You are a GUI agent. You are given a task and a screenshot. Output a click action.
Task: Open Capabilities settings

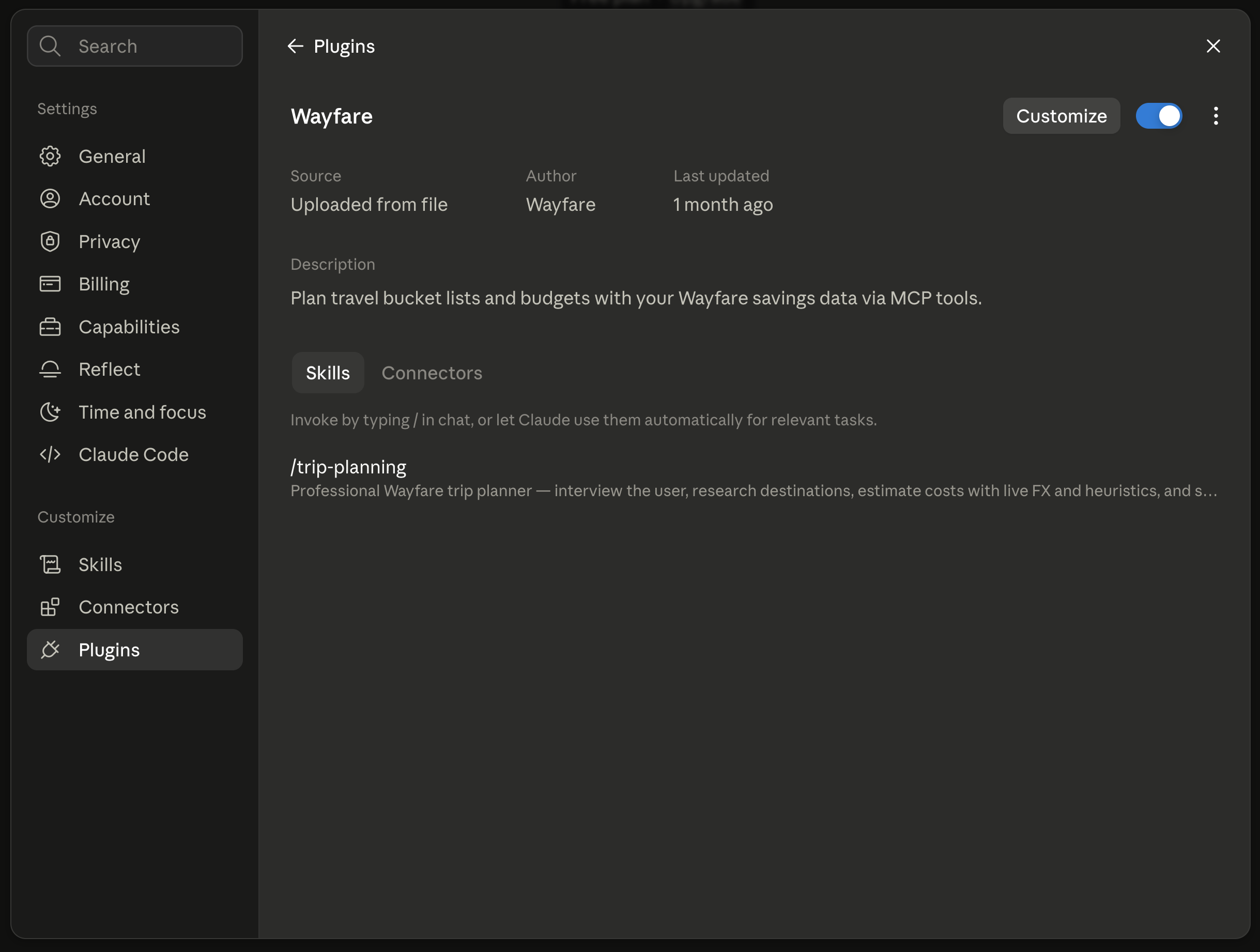135,327
